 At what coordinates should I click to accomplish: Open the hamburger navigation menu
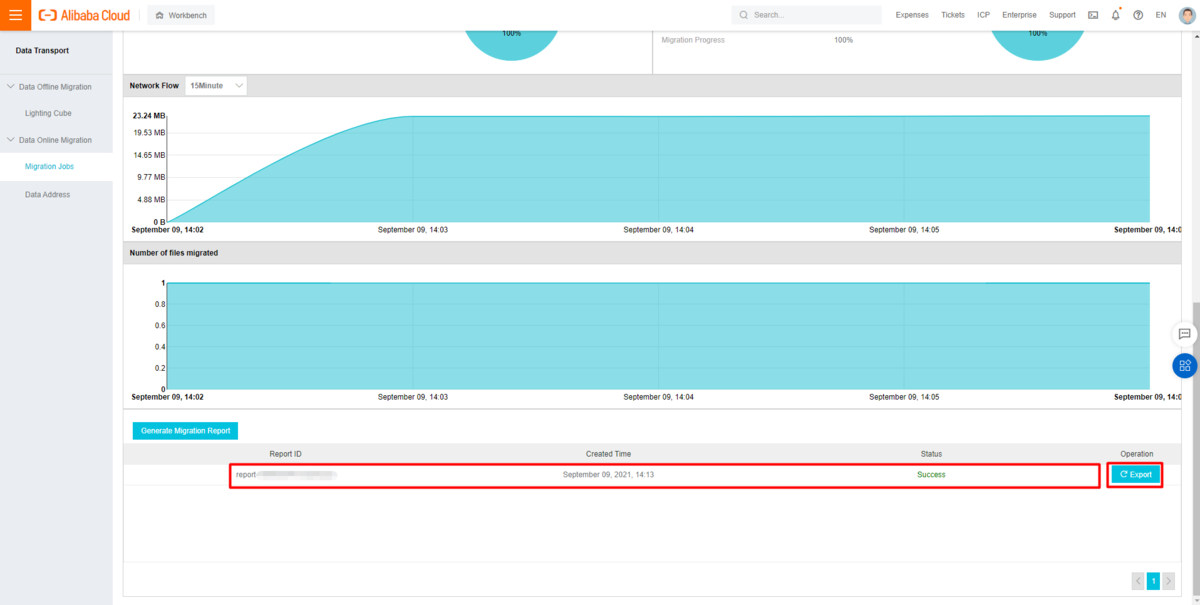point(15,15)
